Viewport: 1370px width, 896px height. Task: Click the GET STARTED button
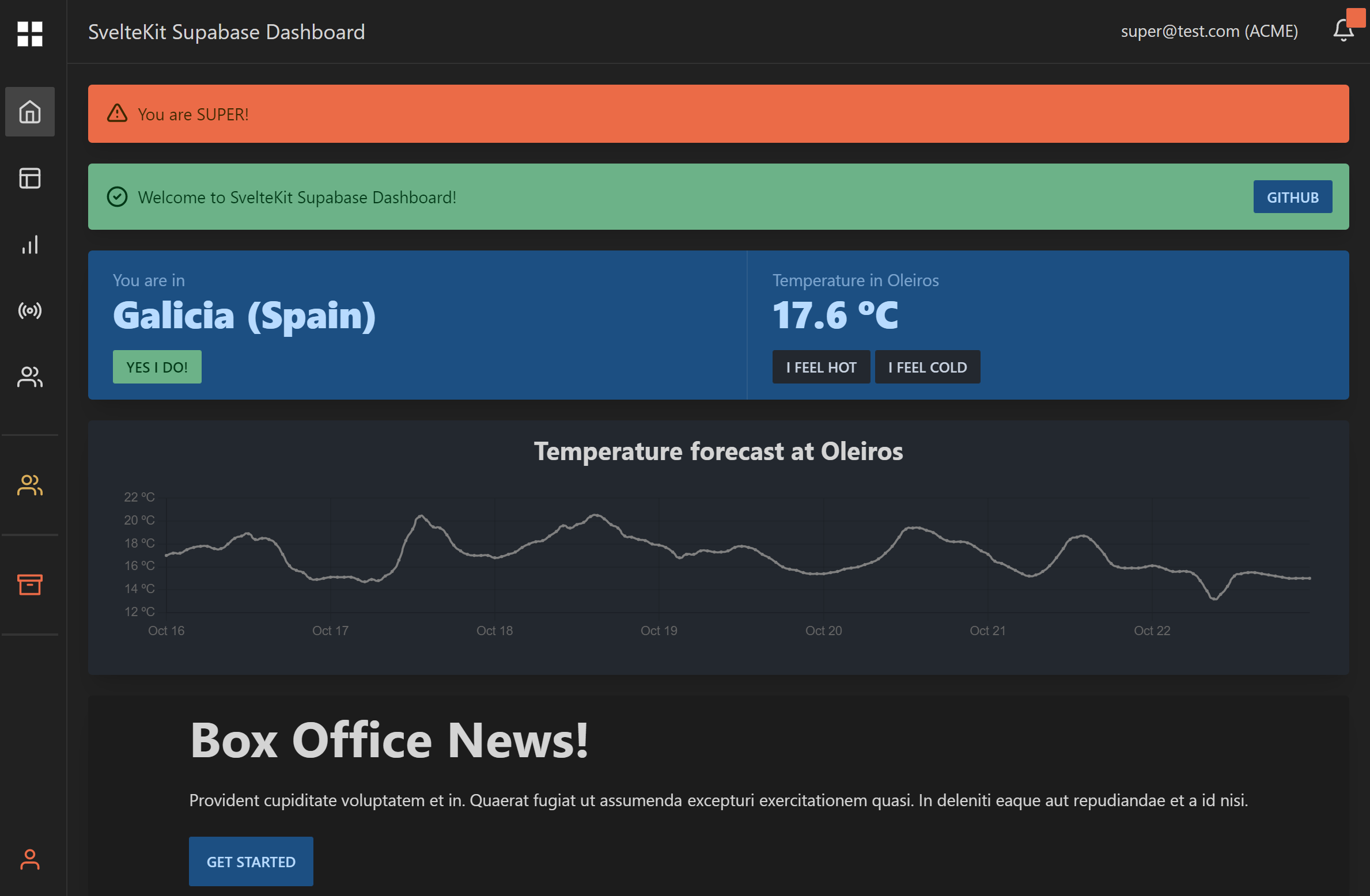click(x=251, y=861)
